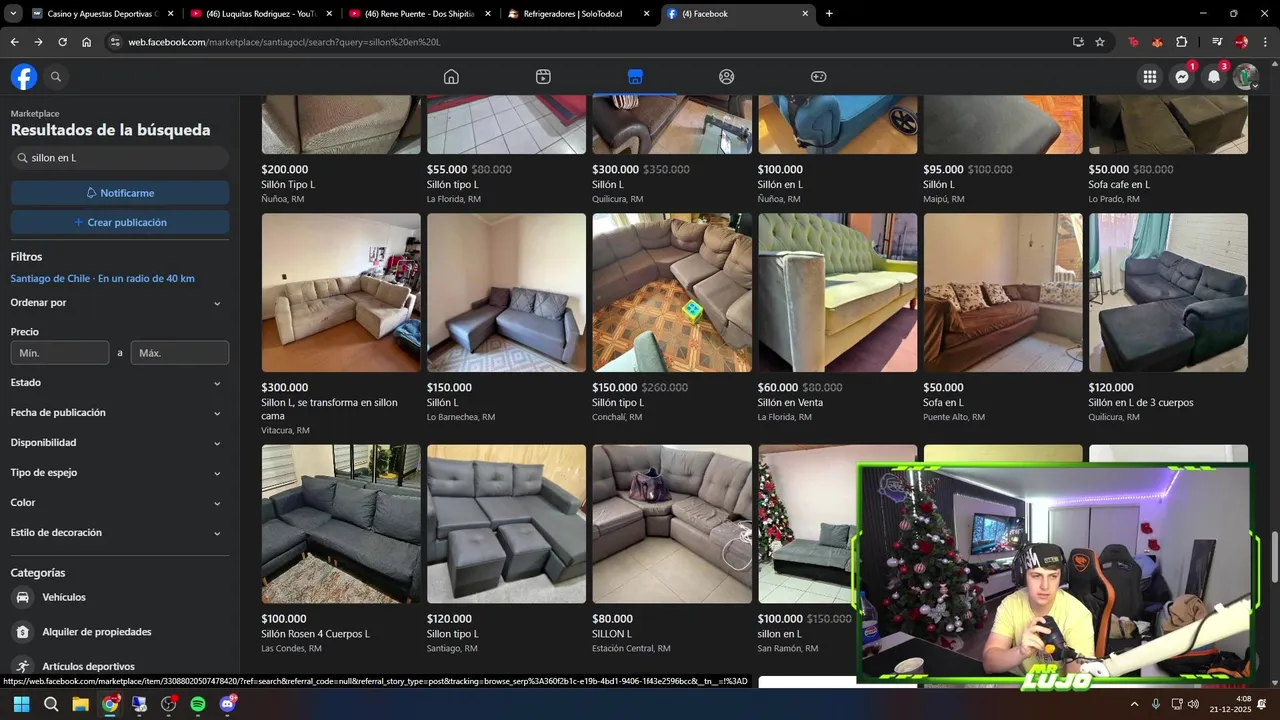Viewport: 1280px width, 720px height.
Task: Open File Explorer from taskbar
Action: (80, 704)
